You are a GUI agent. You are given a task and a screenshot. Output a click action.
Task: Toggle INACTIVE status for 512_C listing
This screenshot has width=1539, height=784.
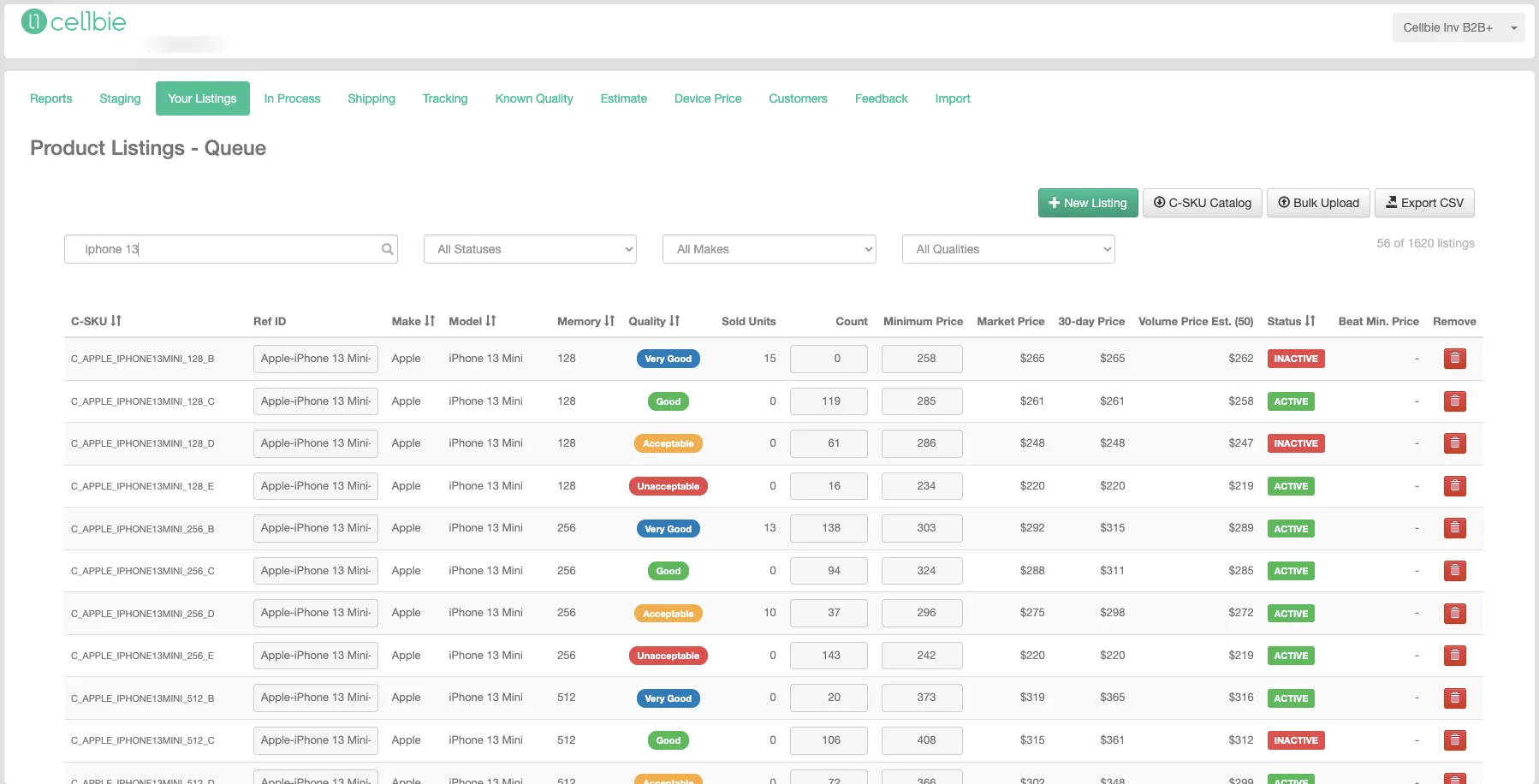(x=1295, y=740)
